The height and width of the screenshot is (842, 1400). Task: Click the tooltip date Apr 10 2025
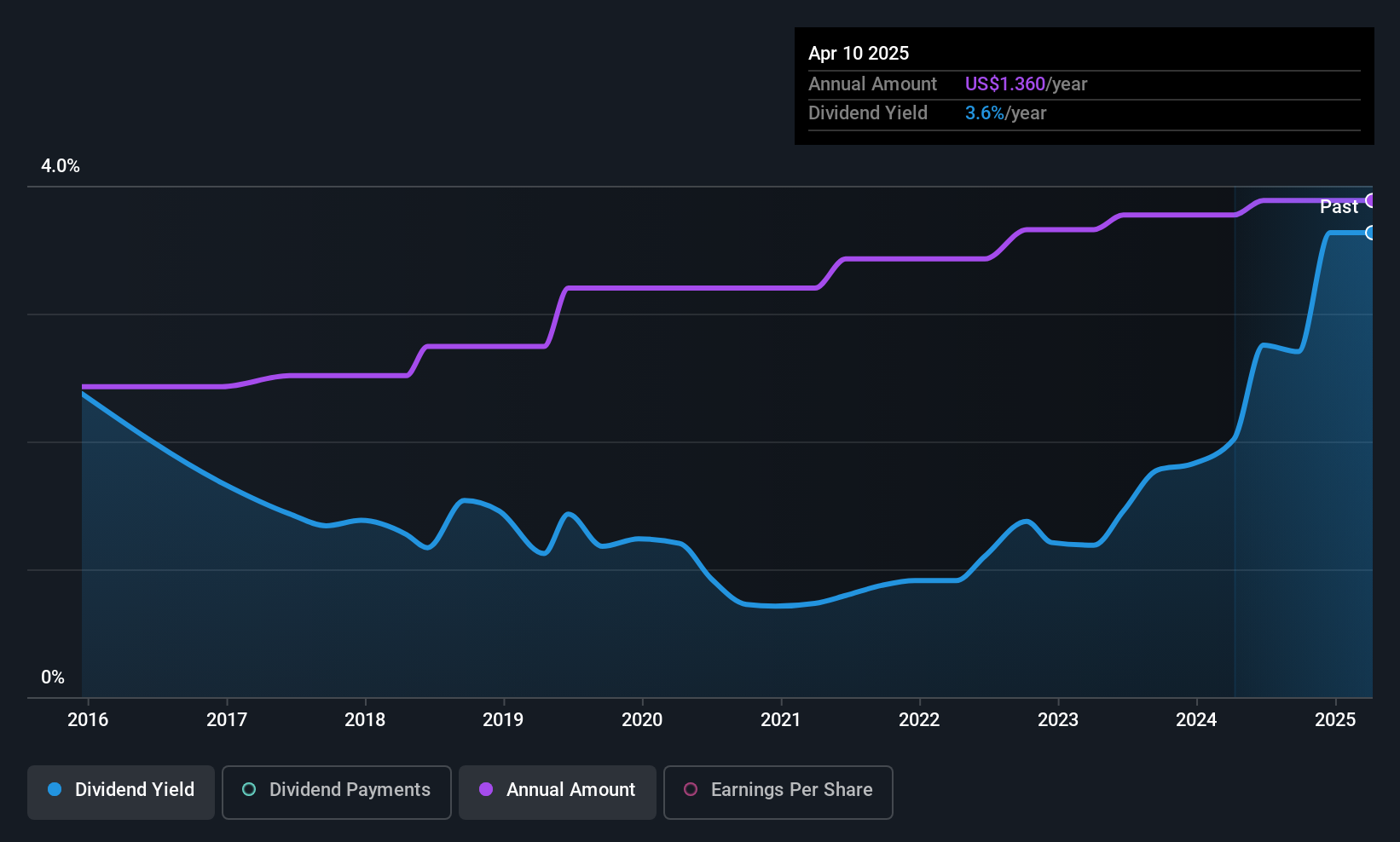(859, 54)
